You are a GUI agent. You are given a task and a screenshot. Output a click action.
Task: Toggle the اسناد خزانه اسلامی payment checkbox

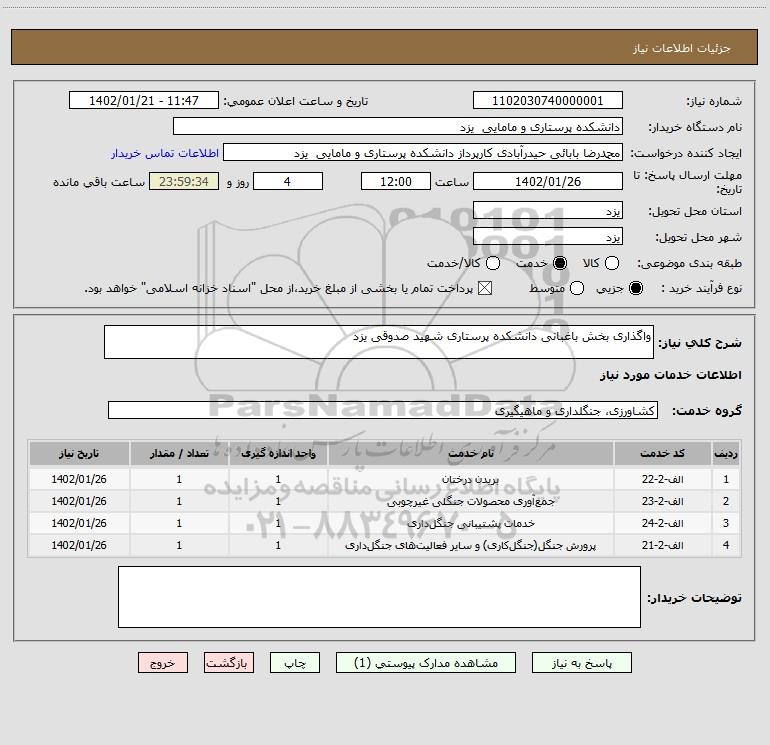tap(485, 288)
